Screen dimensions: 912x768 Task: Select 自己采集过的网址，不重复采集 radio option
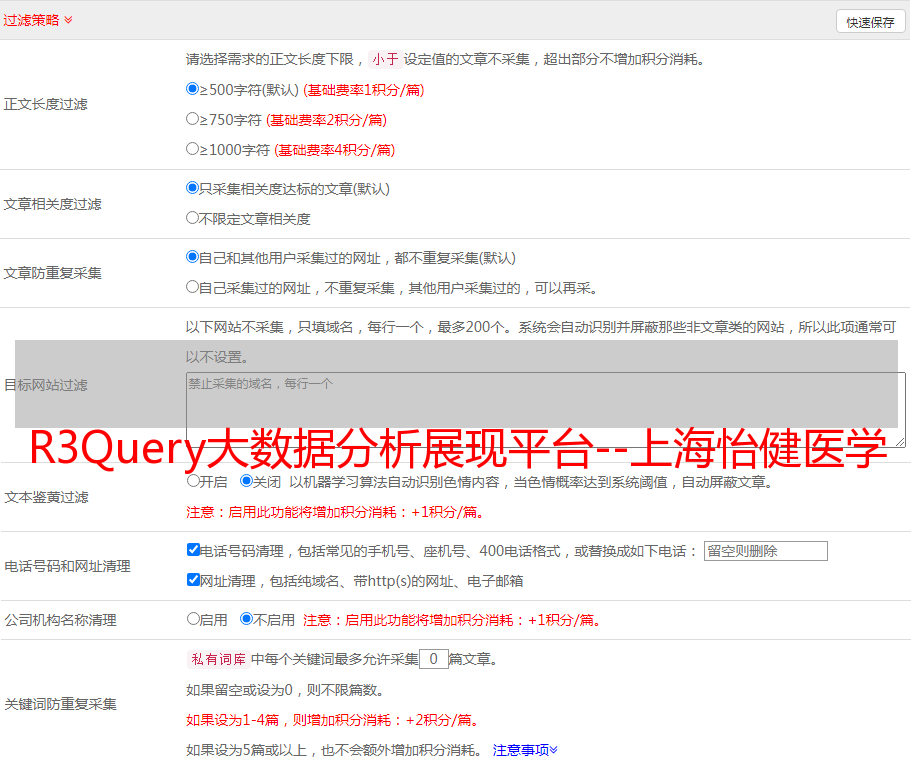coord(192,286)
